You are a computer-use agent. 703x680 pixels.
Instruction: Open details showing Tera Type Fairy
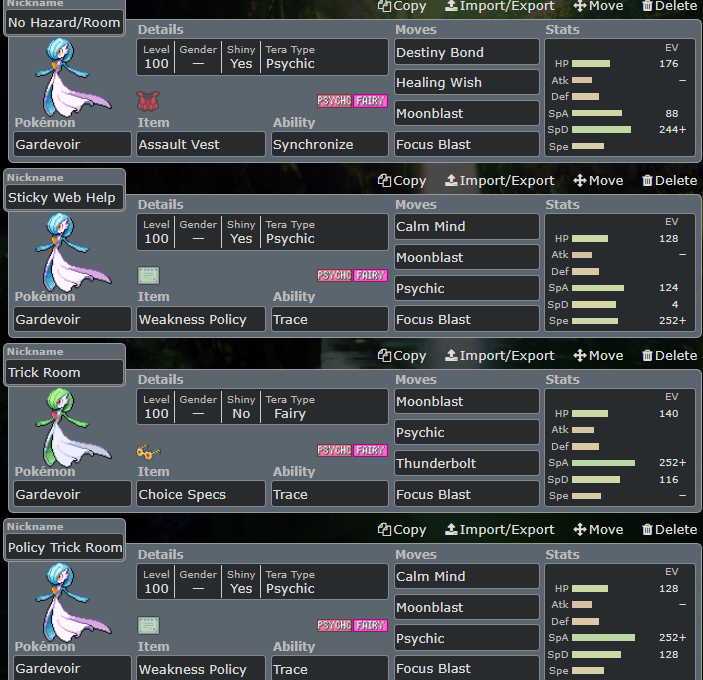tap(262, 407)
